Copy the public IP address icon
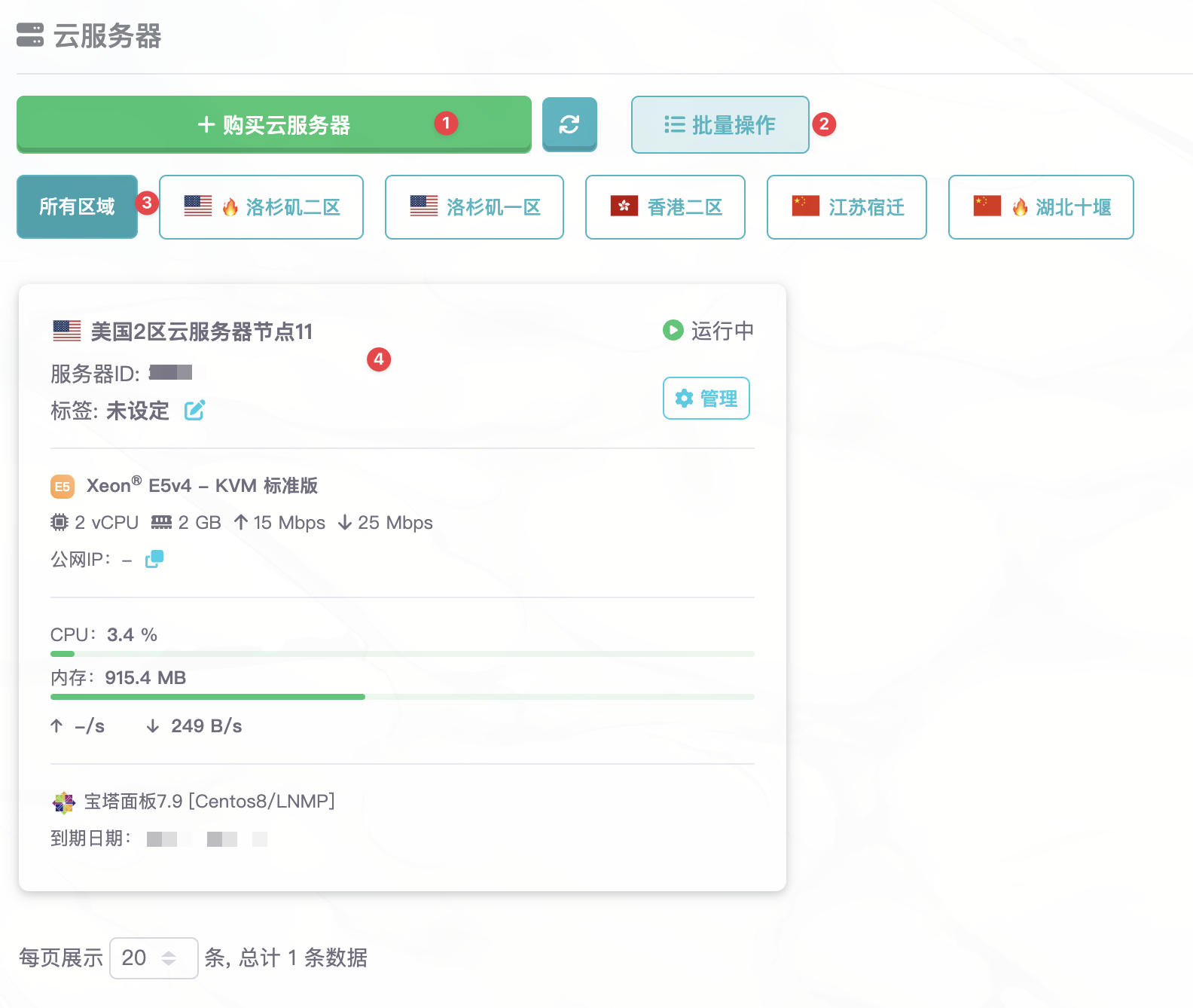The height and width of the screenshot is (1008, 1193). (154, 559)
